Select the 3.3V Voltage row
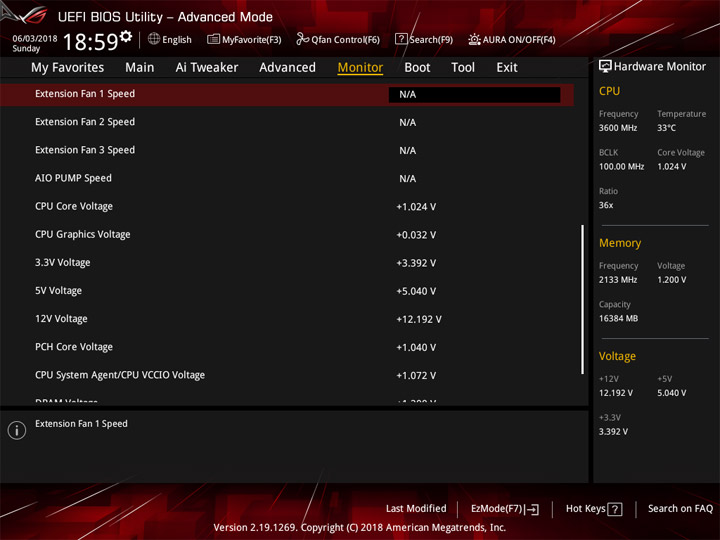Image resolution: width=720 pixels, height=540 pixels. 287,263
